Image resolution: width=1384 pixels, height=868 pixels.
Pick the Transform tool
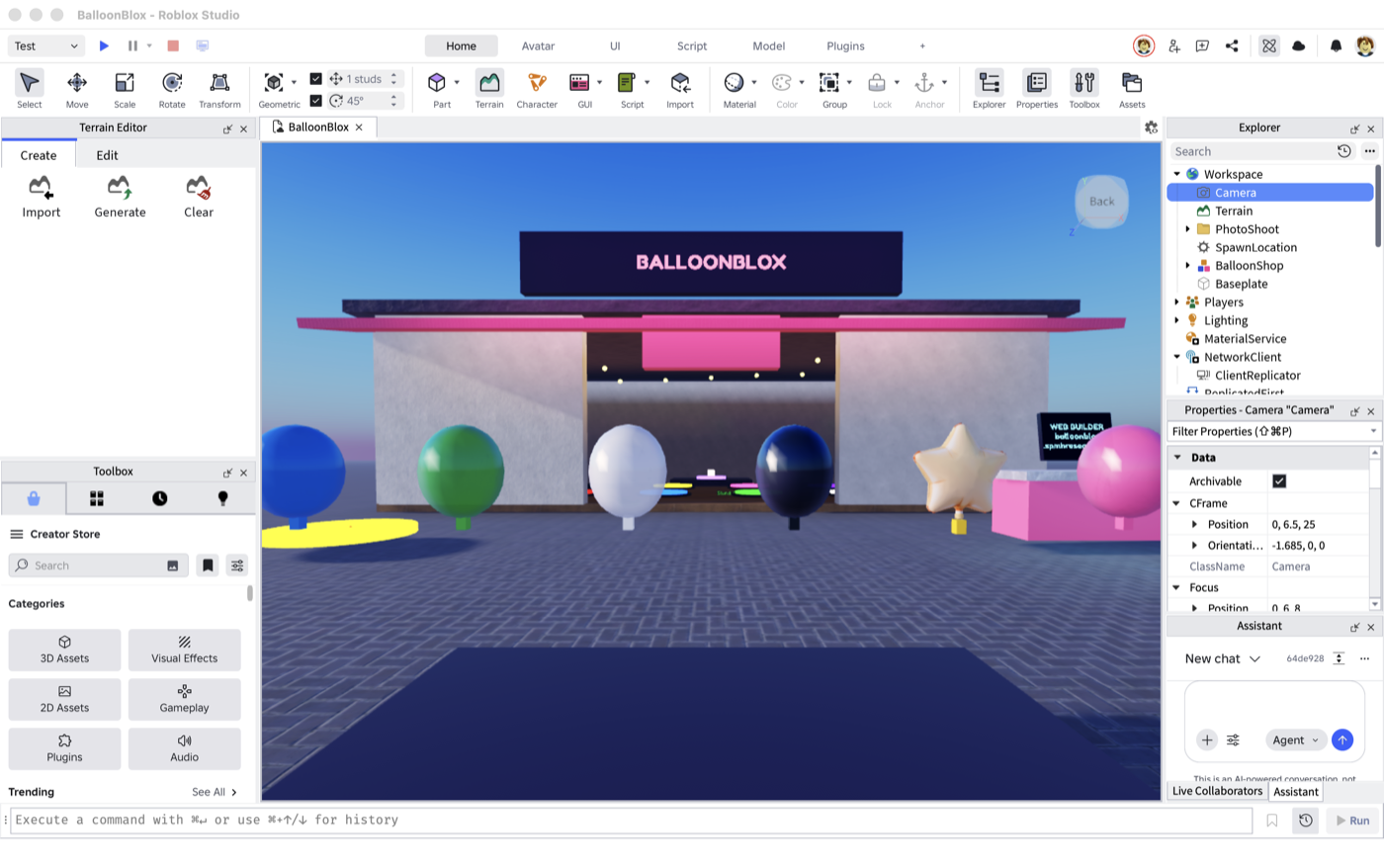pyautogui.click(x=219, y=89)
